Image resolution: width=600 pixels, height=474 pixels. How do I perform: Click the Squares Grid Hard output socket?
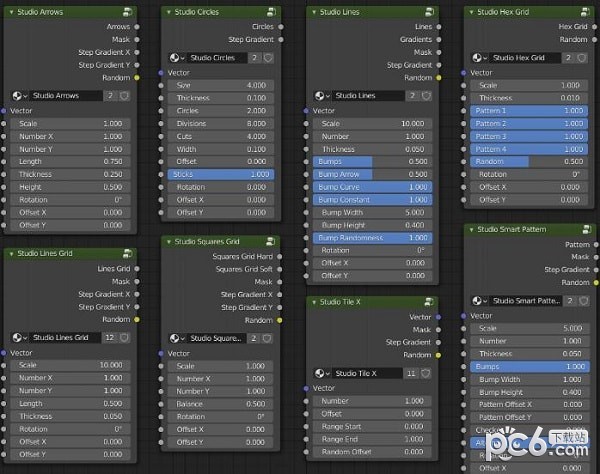[x=280, y=257]
